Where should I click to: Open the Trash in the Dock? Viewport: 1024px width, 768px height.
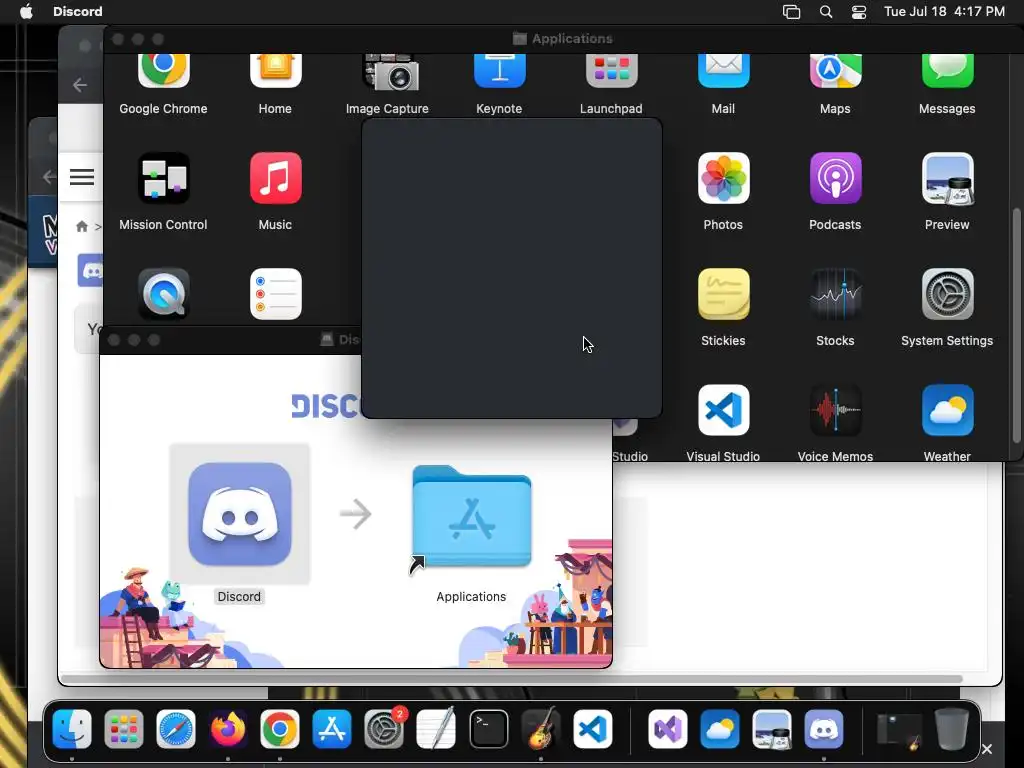(x=951, y=729)
